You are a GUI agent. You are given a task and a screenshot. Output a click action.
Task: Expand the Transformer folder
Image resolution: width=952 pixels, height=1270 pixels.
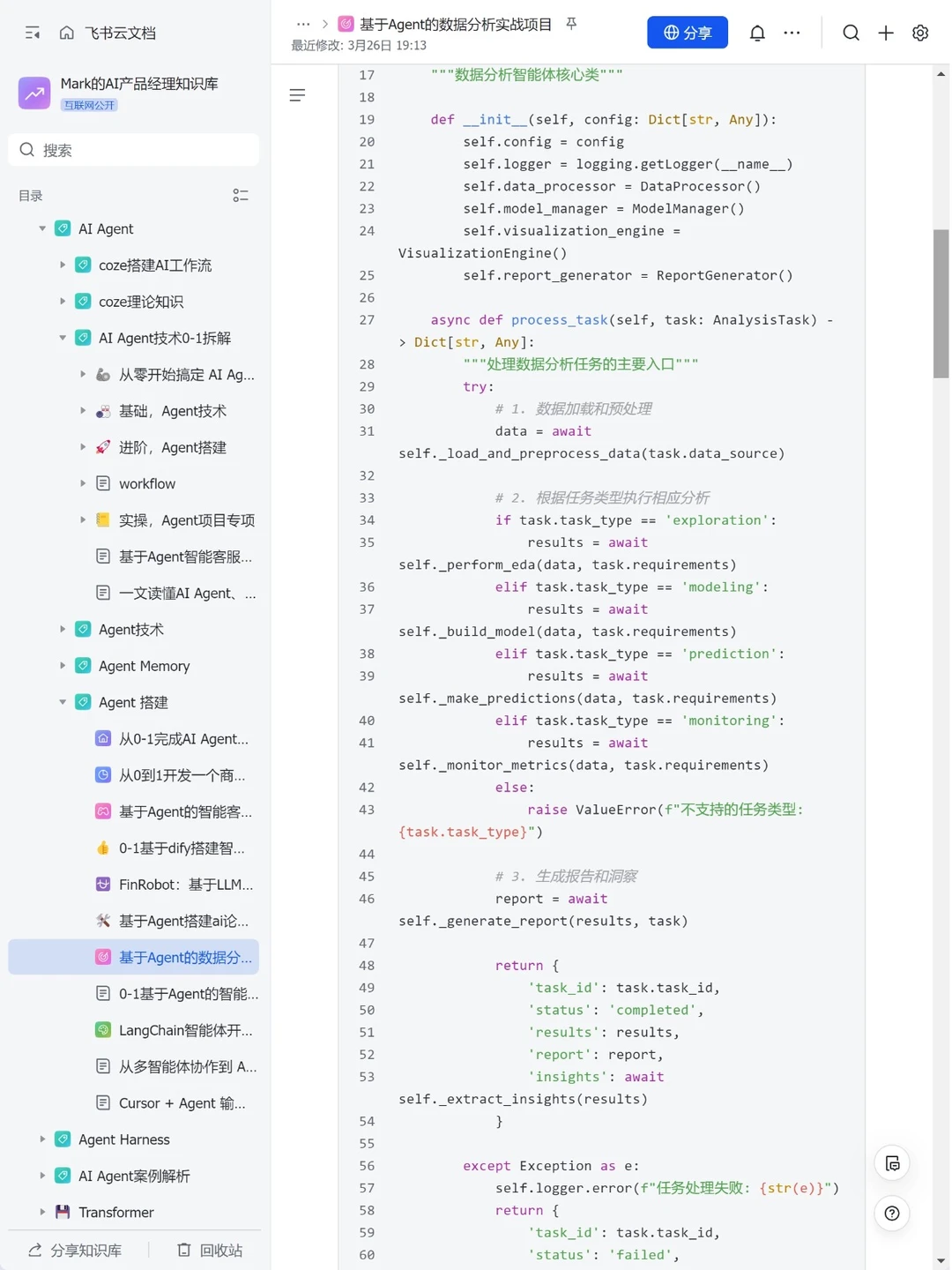click(41, 1213)
